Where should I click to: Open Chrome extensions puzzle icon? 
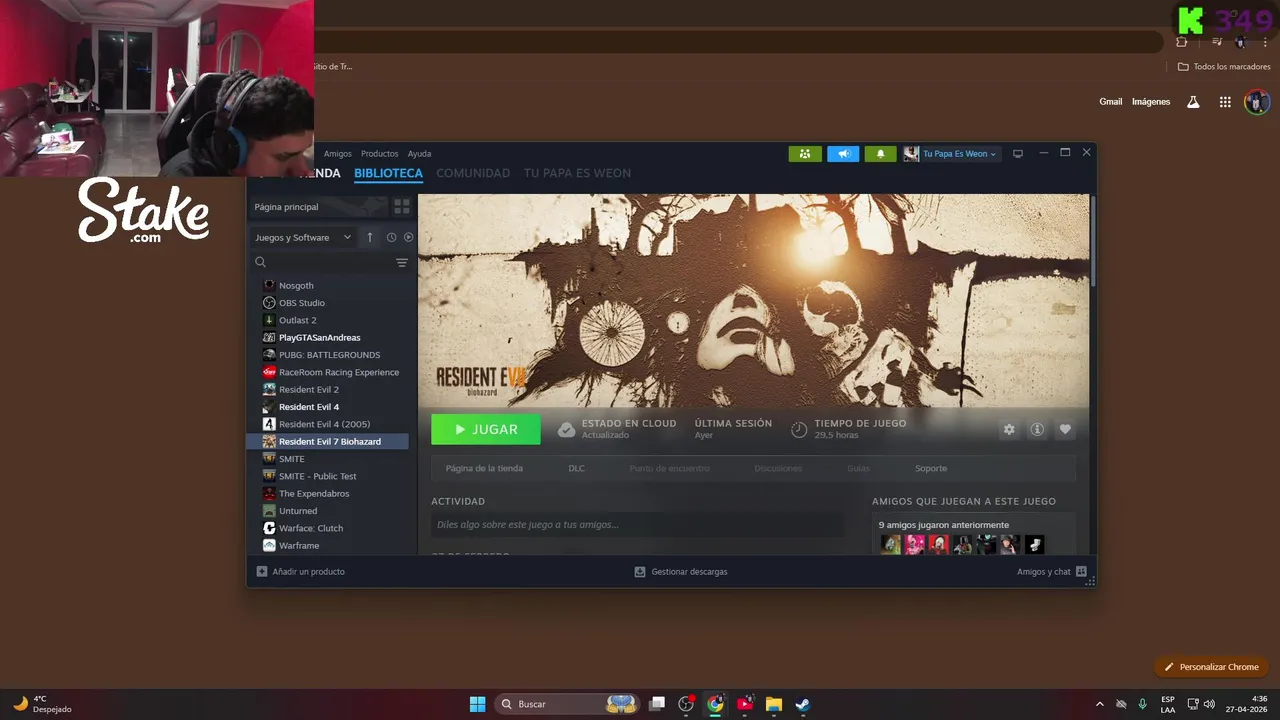pyautogui.click(x=1182, y=42)
